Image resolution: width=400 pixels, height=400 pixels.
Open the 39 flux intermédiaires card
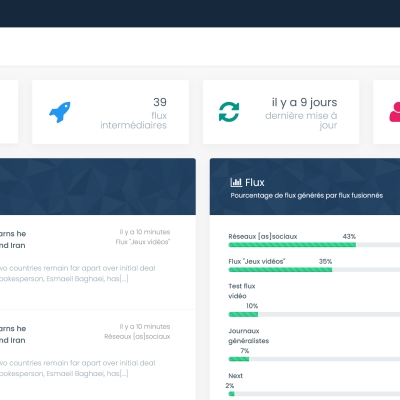110,112
